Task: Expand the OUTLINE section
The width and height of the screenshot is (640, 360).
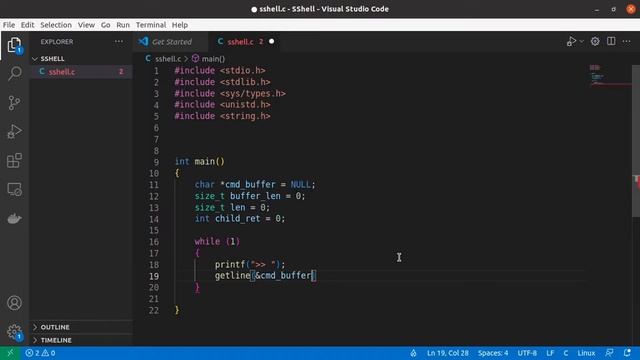Action: tap(55, 327)
